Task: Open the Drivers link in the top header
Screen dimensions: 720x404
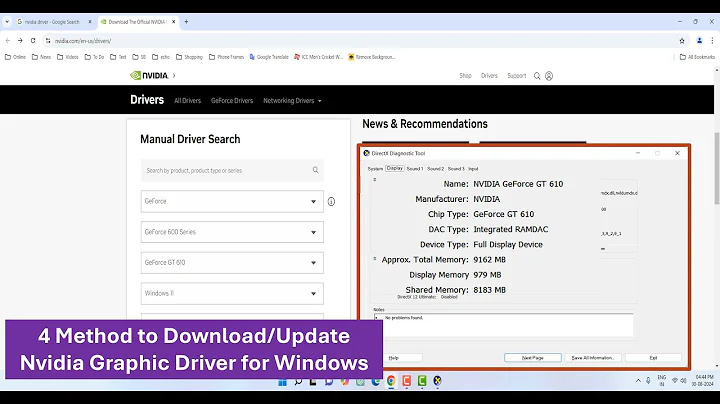Action: point(489,76)
